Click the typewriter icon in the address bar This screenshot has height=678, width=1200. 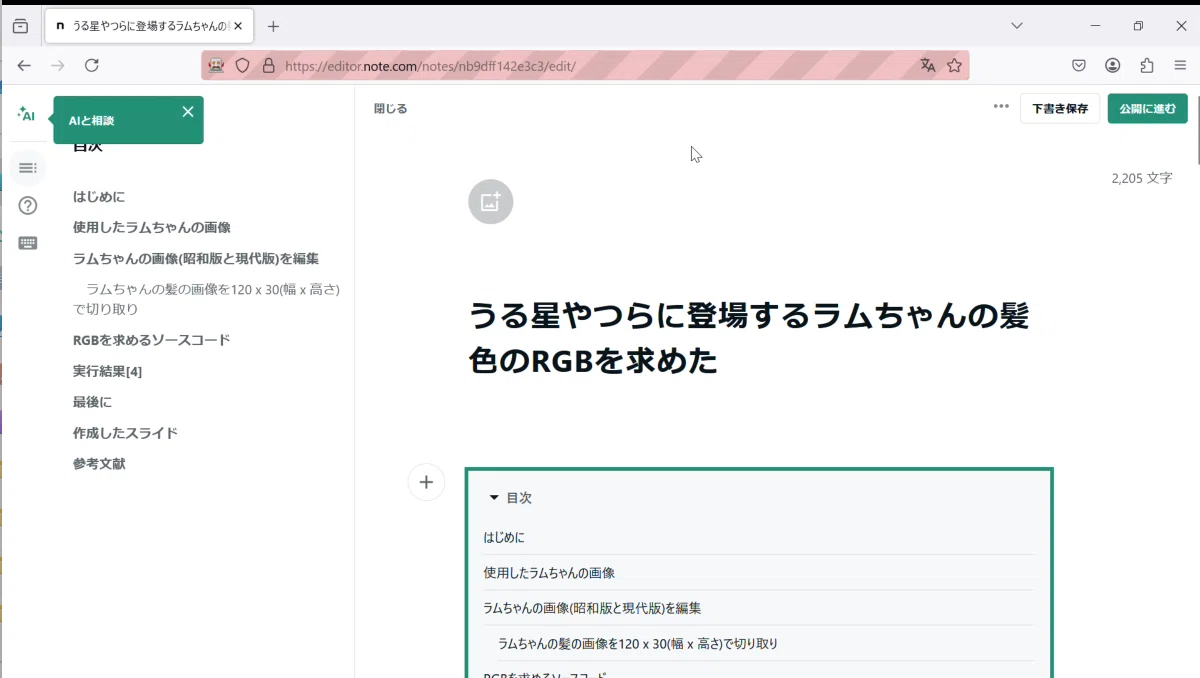(x=216, y=66)
